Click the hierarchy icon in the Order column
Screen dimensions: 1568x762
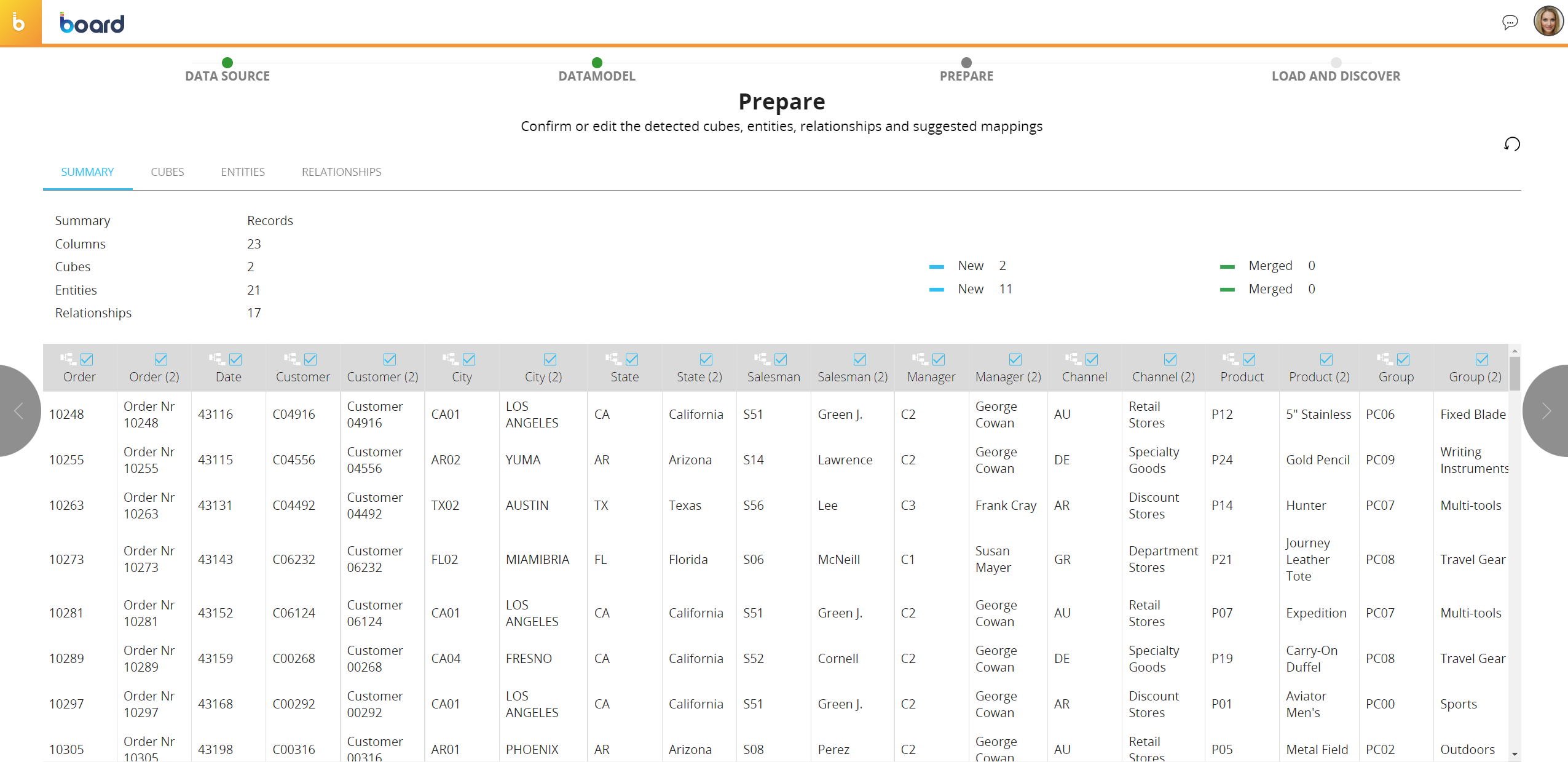68,359
